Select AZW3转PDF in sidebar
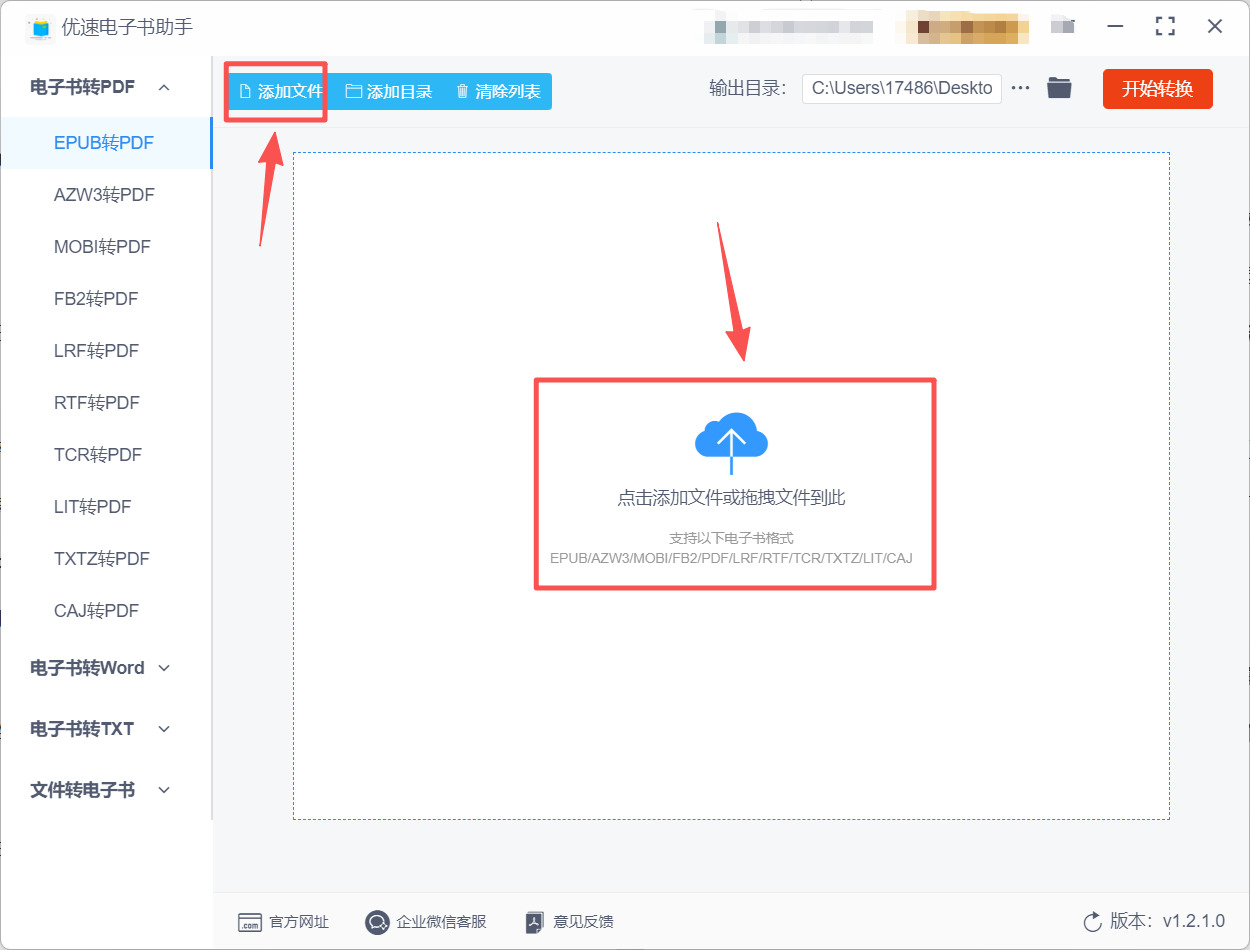 click(x=104, y=195)
